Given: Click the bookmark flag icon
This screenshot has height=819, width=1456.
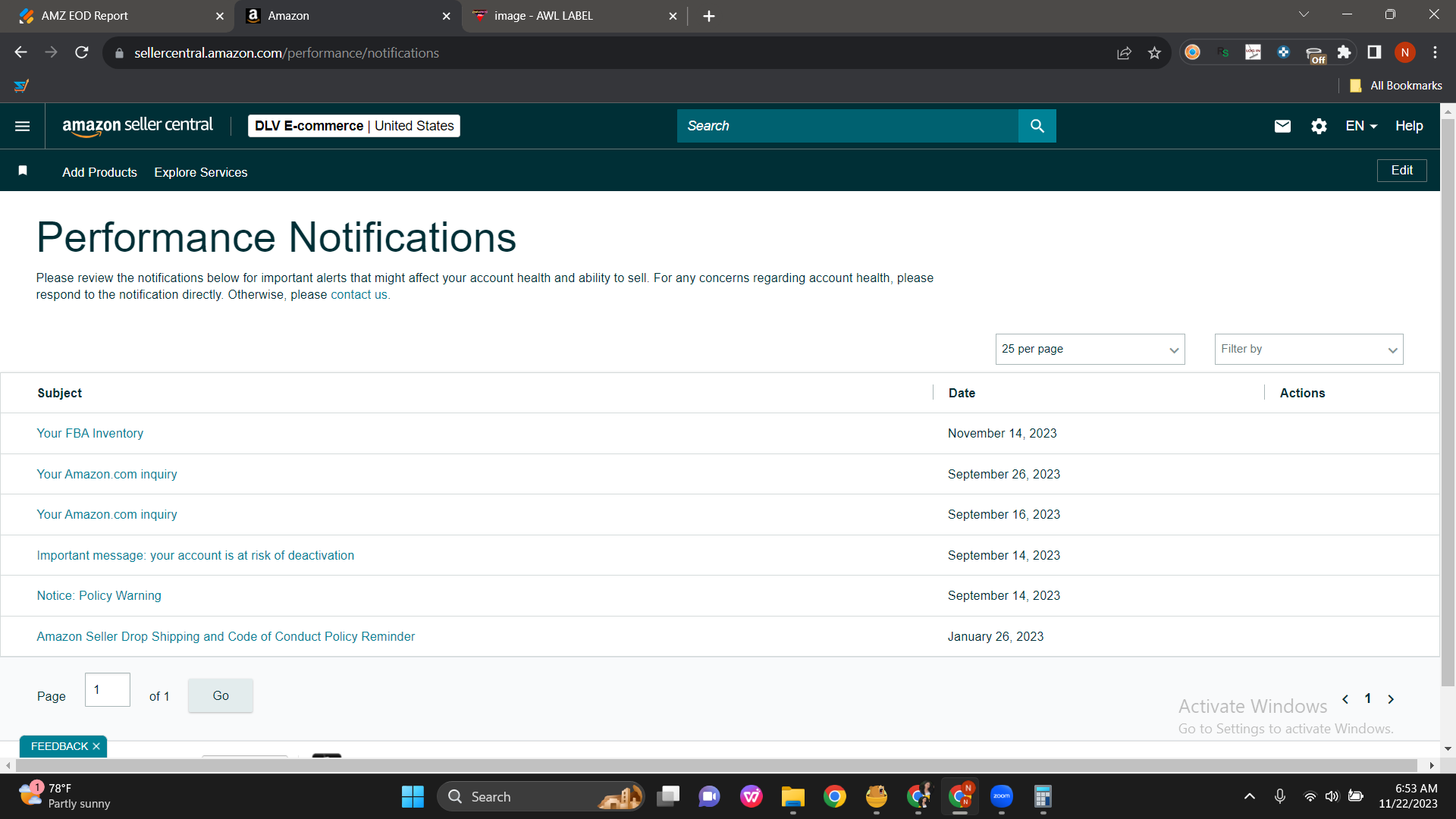Looking at the screenshot, I should (x=23, y=171).
